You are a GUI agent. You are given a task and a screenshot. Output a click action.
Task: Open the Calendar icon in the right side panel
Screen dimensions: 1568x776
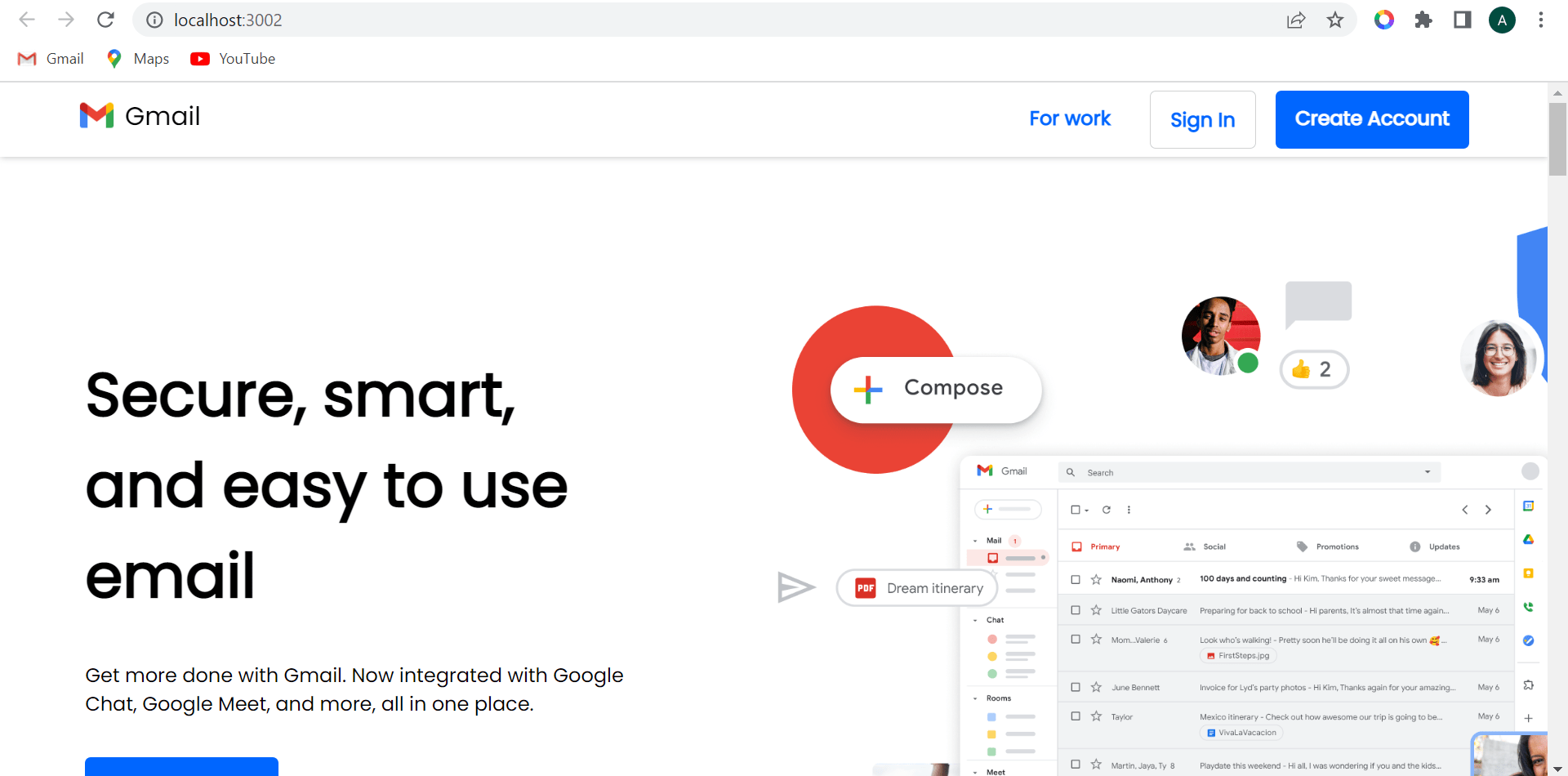tap(1529, 506)
